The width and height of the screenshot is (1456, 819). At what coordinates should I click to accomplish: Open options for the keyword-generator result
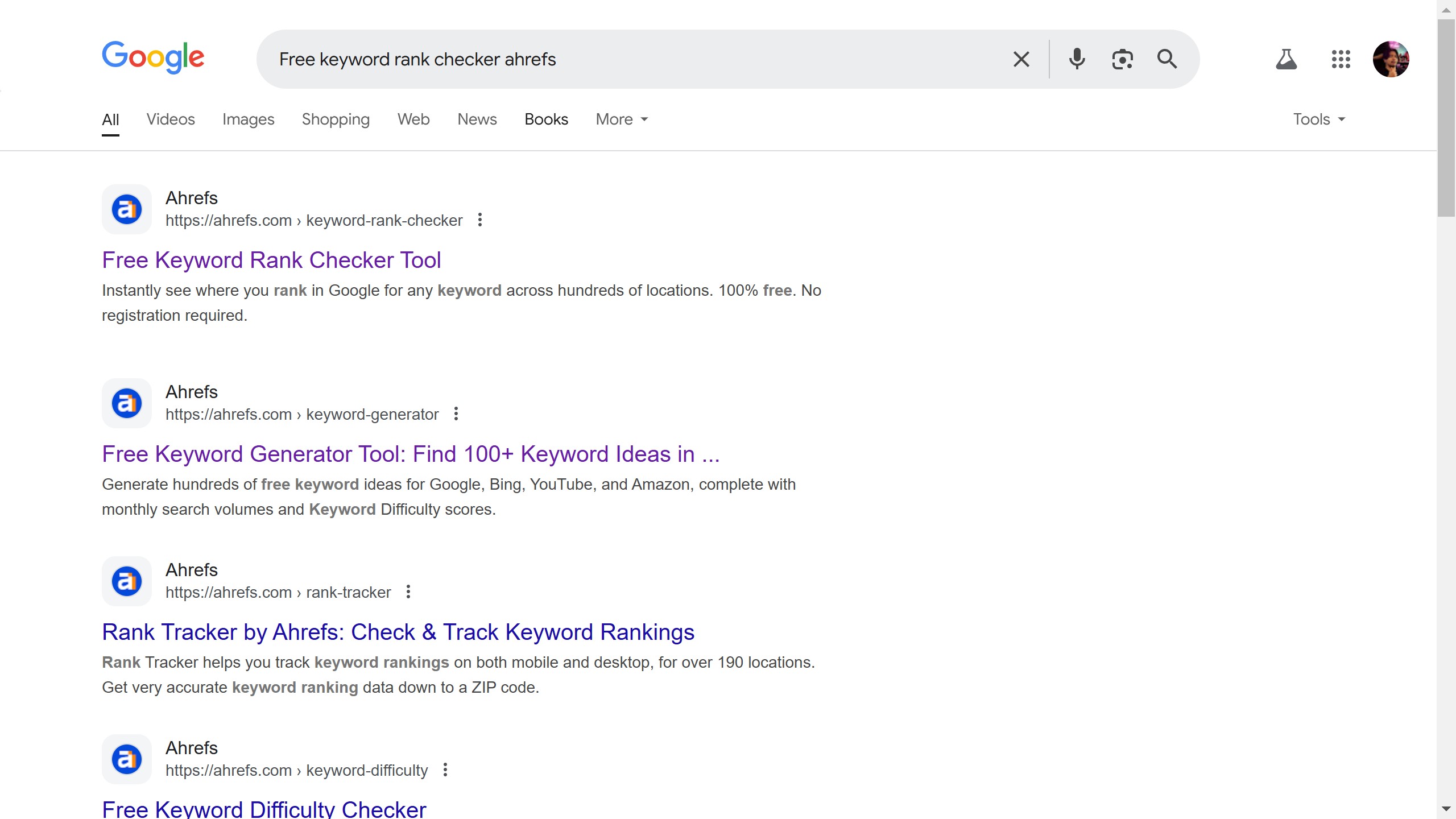coord(456,413)
